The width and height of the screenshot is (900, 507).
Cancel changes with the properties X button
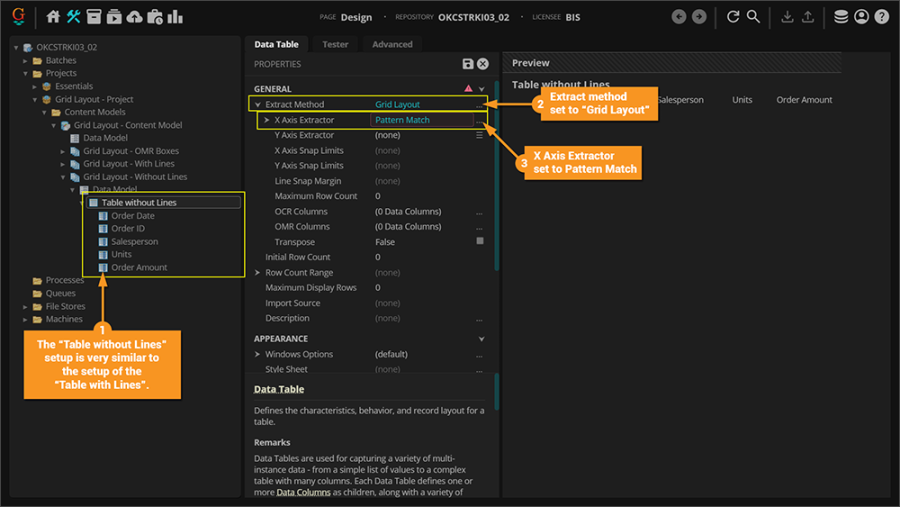point(483,64)
